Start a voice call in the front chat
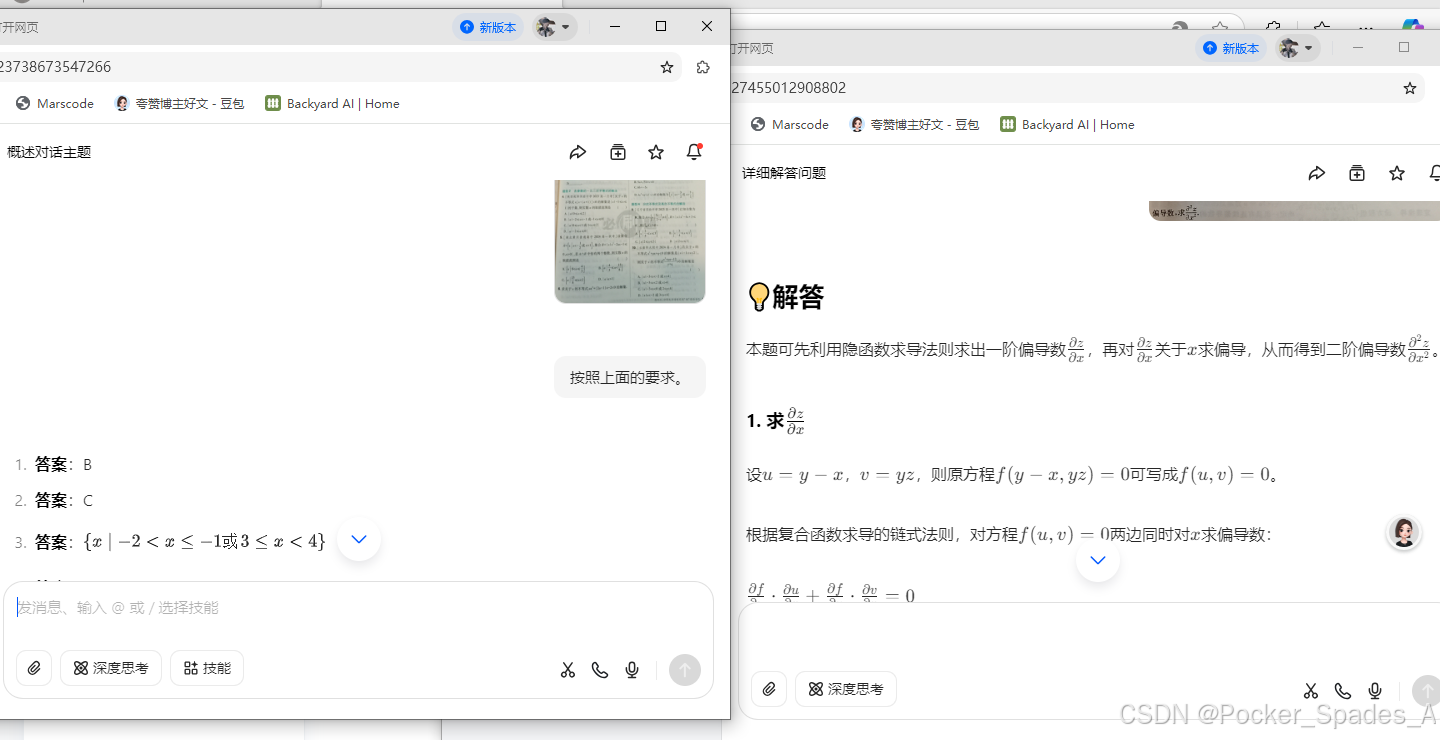 click(x=600, y=670)
